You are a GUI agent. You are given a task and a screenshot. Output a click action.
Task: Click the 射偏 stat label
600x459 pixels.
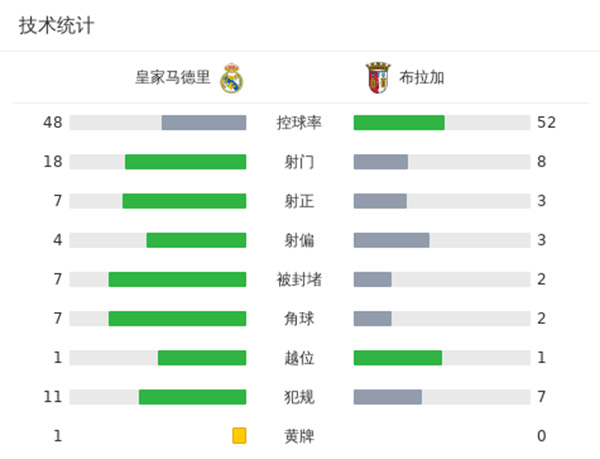point(299,240)
